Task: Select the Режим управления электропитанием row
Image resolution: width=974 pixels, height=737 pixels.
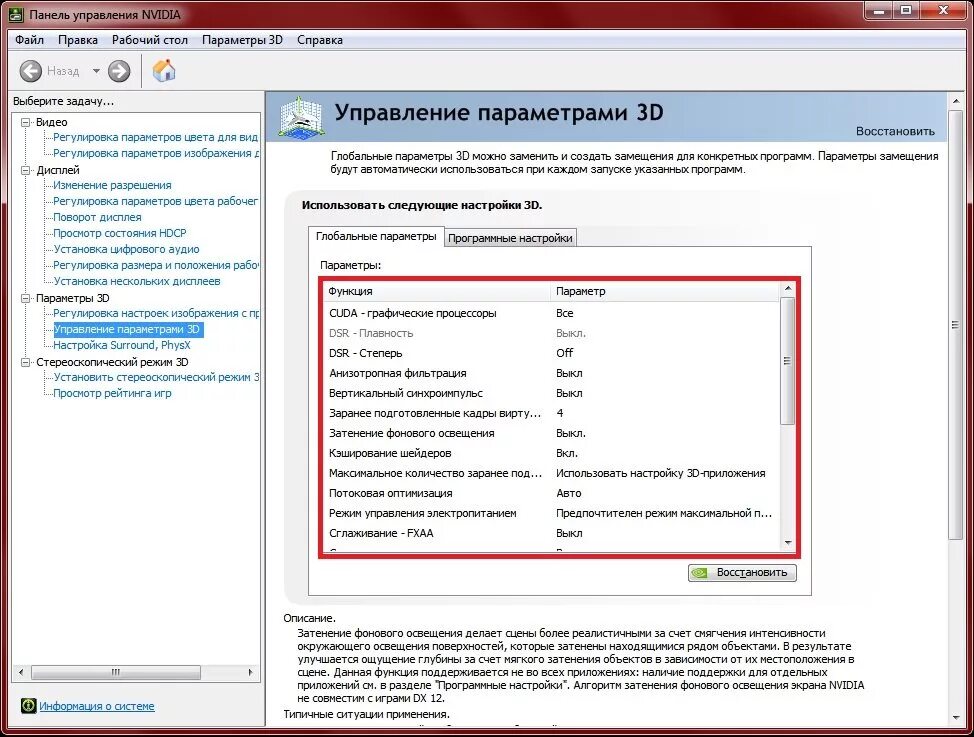Action: [x=551, y=513]
